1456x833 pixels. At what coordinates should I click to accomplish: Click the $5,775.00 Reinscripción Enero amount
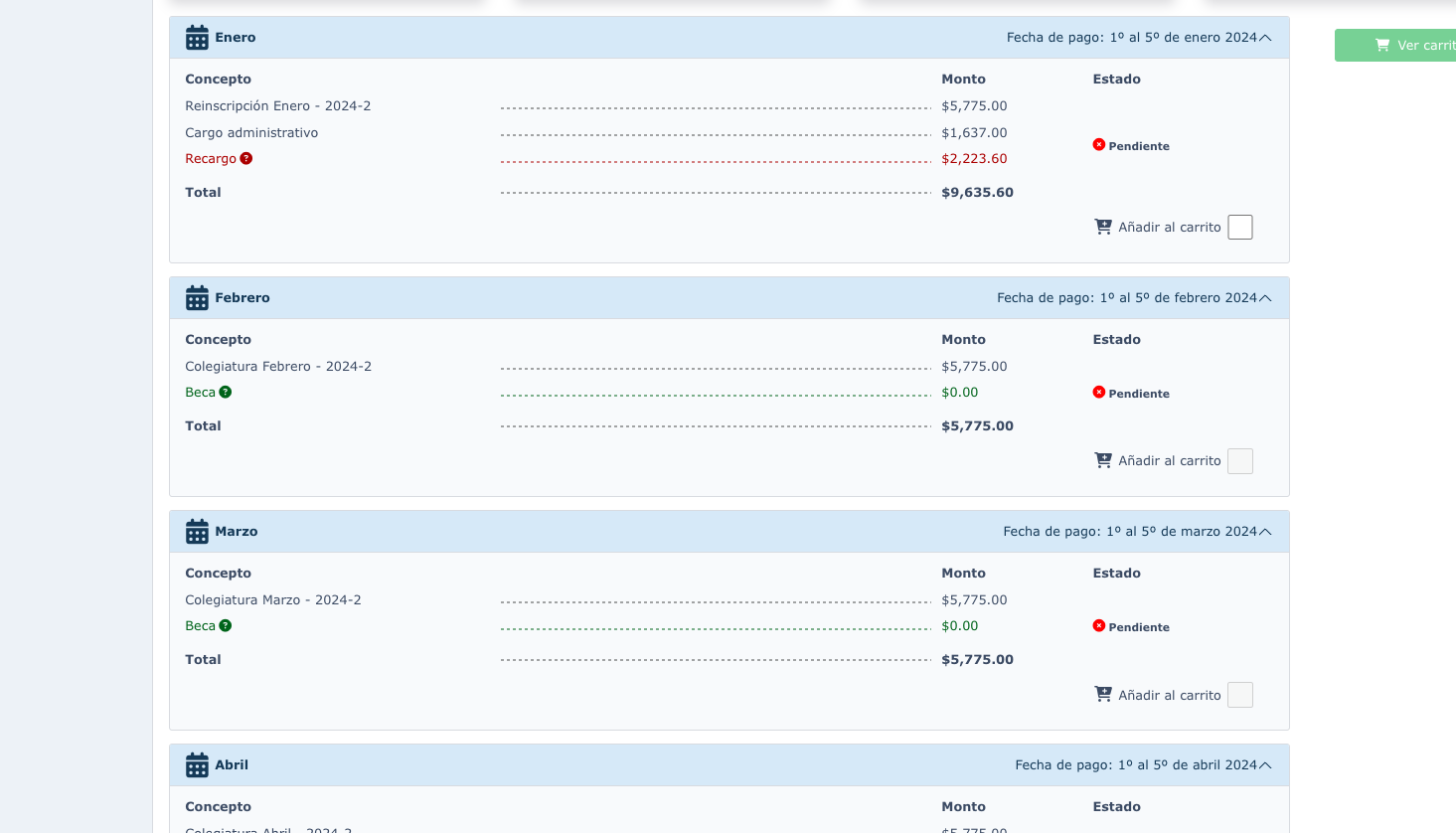(x=974, y=106)
